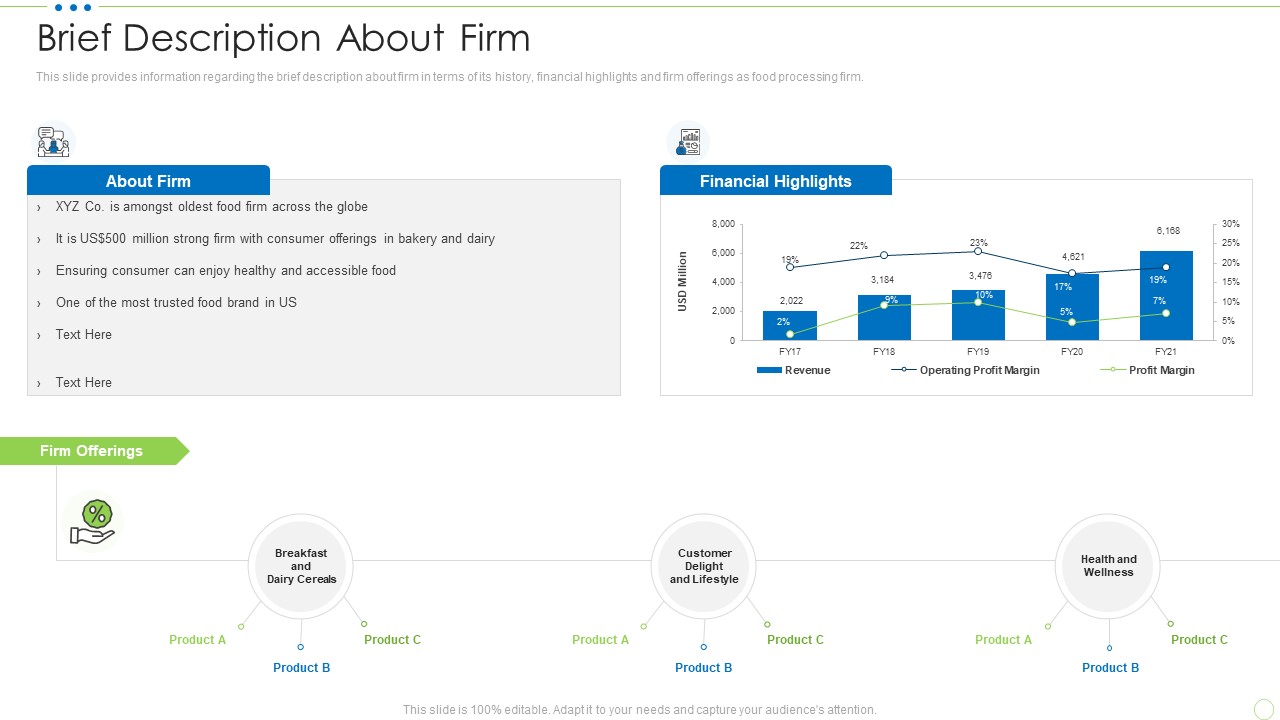Select the Health and Wellness circle
1280x720 pixels.
tap(1108, 567)
